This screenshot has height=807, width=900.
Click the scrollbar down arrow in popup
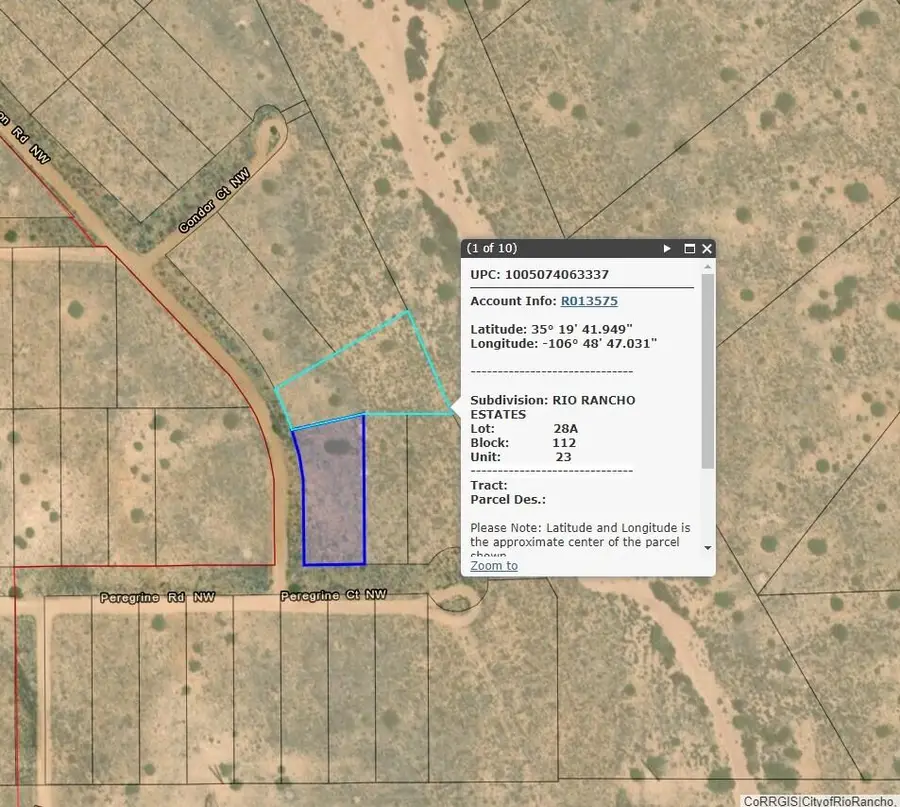pos(706,548)
